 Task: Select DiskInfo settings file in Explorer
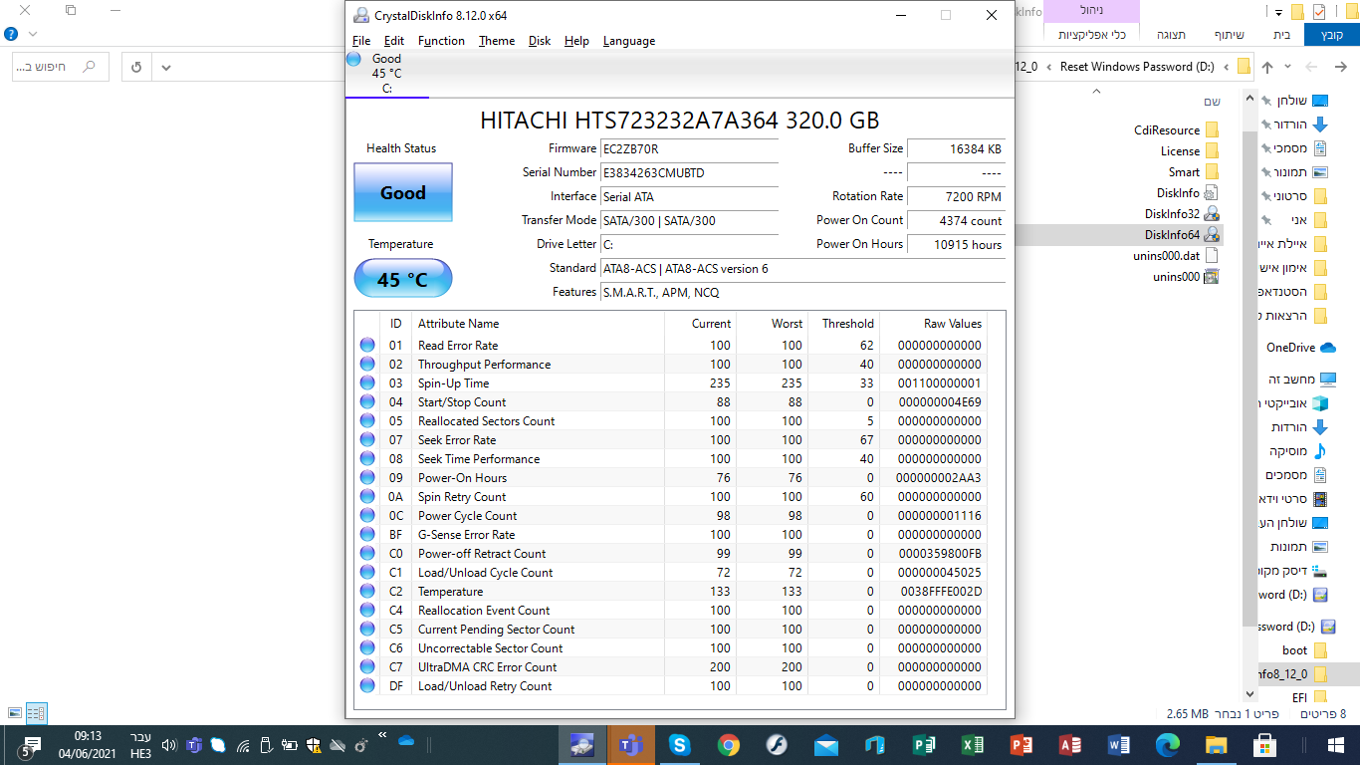(1187, 193)
